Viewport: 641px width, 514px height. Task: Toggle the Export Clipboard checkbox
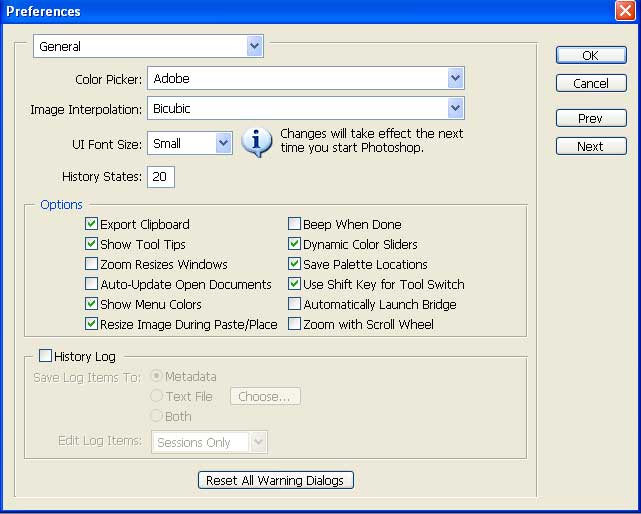click(91, 224)
